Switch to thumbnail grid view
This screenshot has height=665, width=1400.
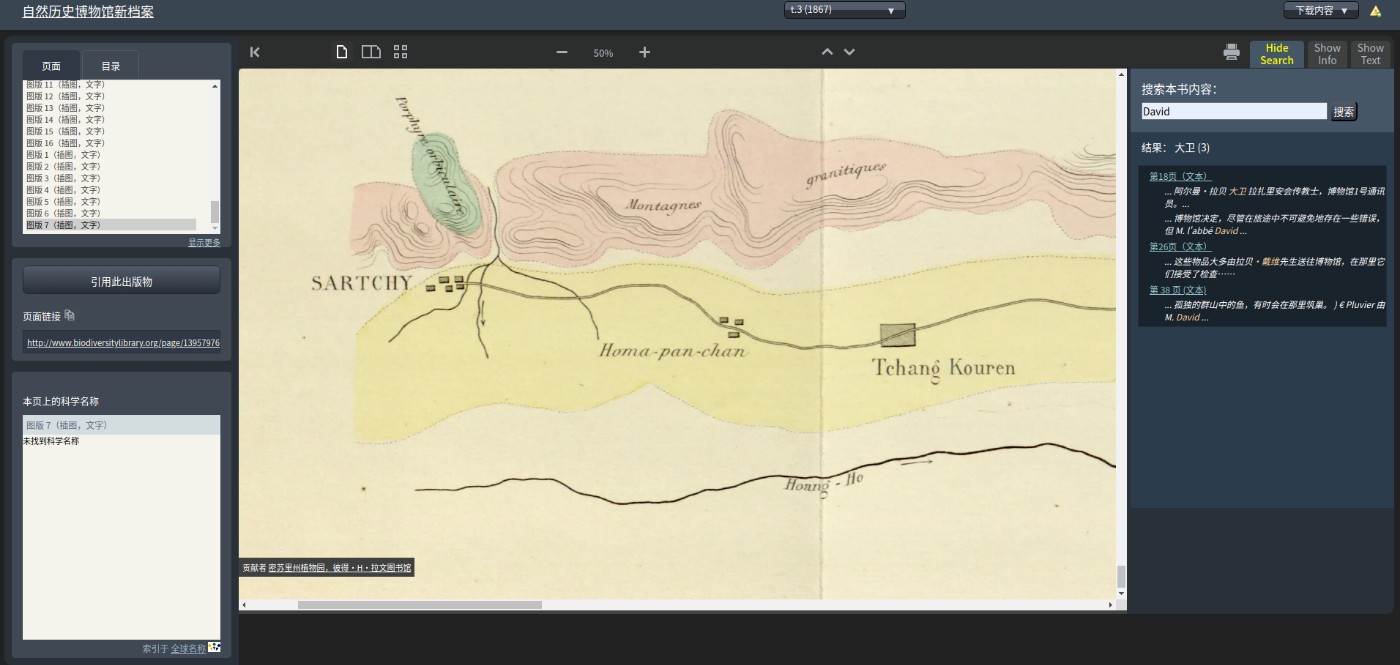(401, 52)
